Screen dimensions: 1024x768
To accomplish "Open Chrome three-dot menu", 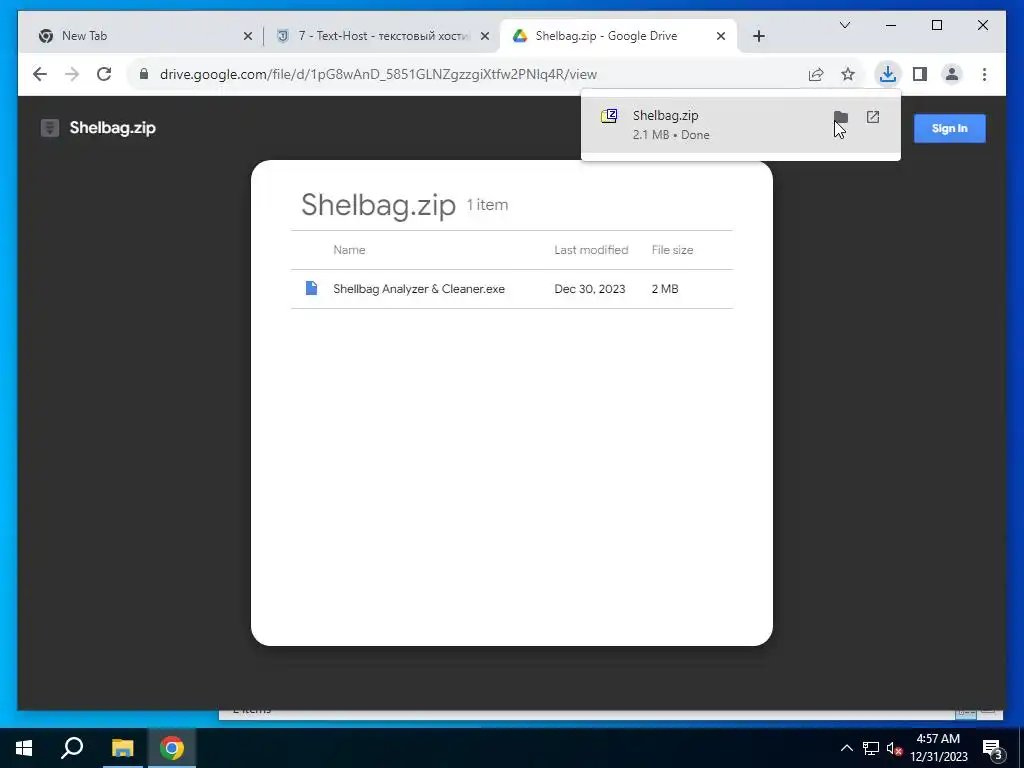I will click(x=984, y=74).
